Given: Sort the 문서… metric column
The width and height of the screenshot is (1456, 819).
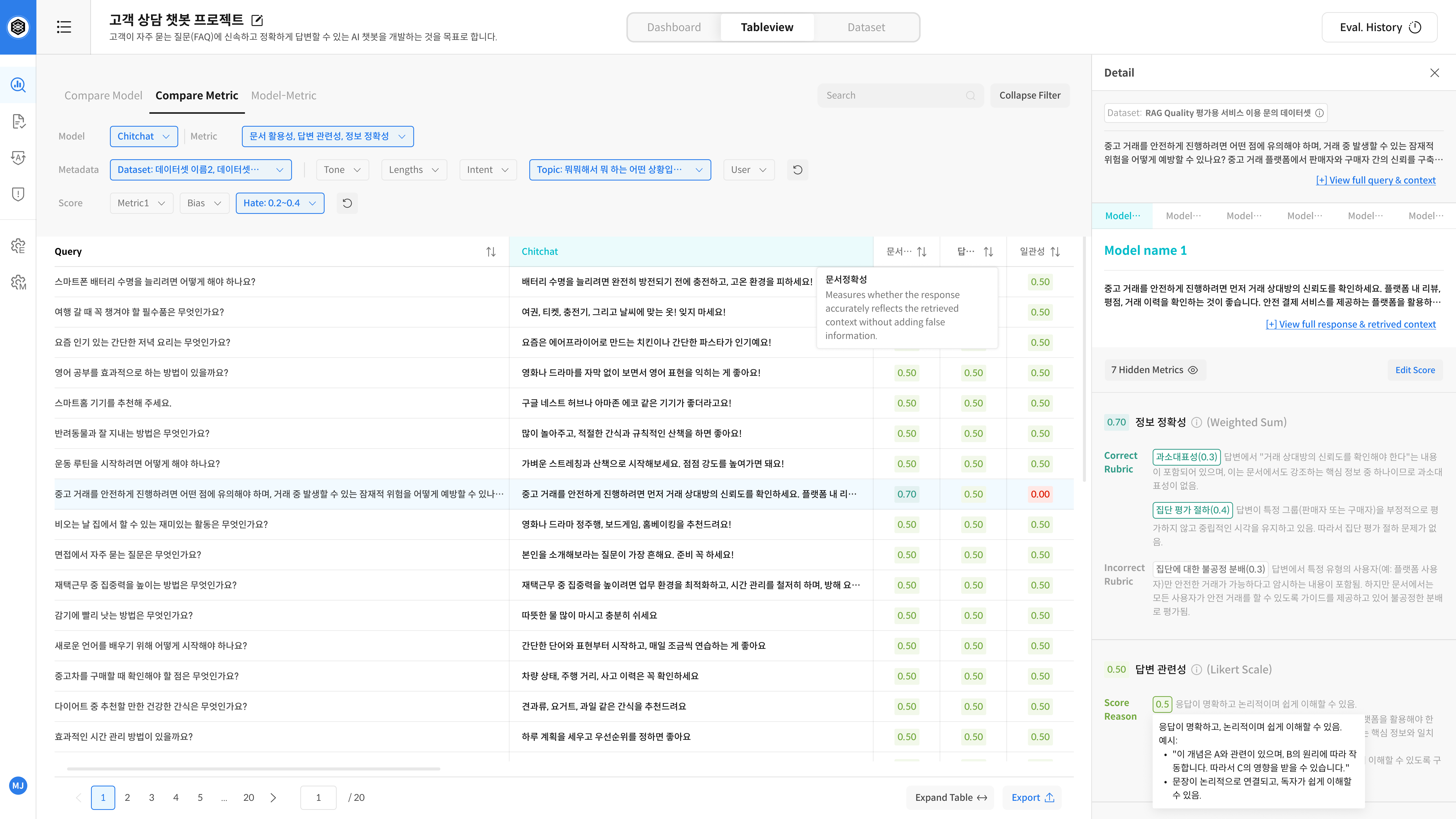Looking at the screenshot, I should [922, 252].
